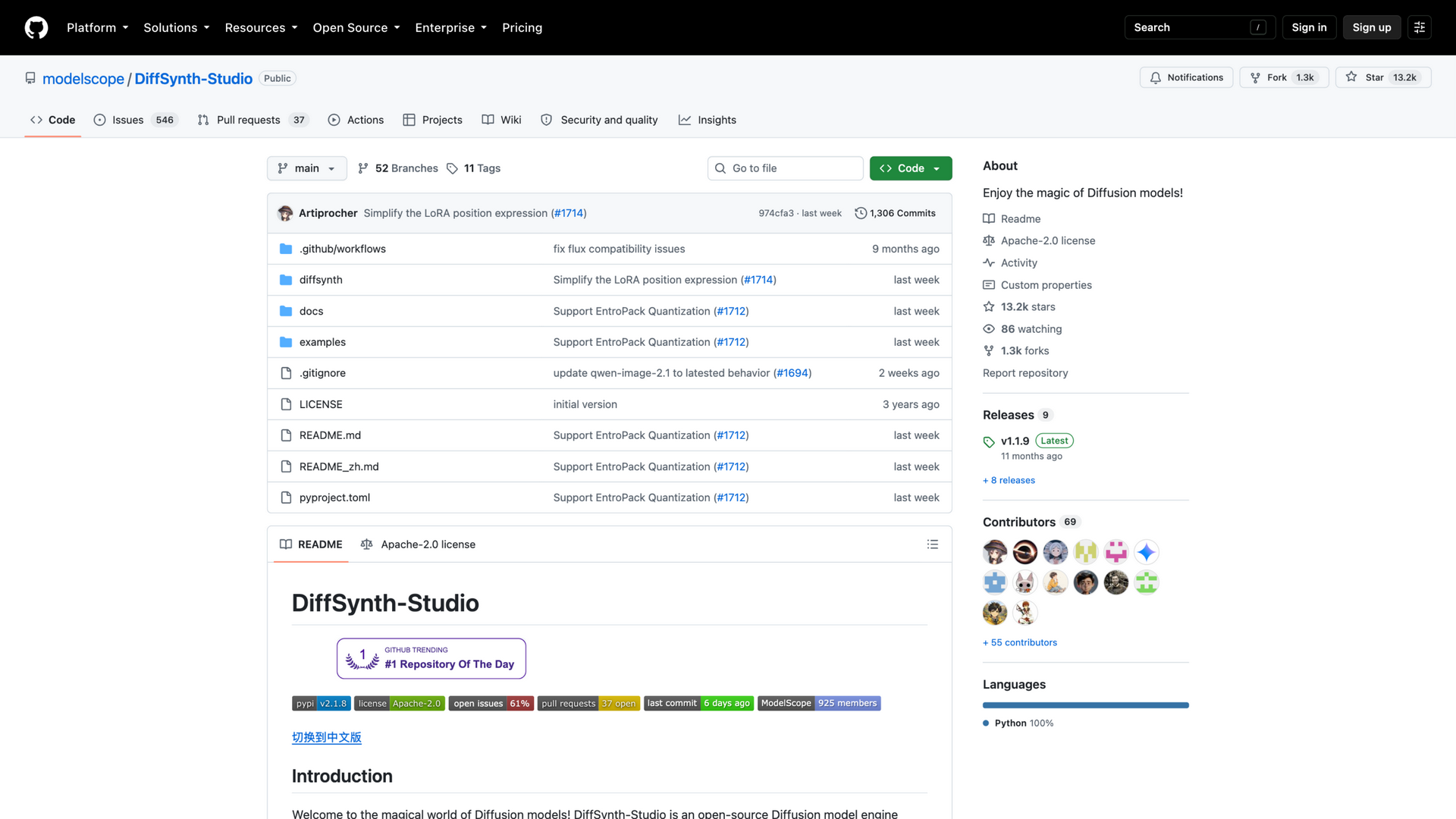Open the green Code dropdown button
Viewport: 1456px width, 819px height.
[x=910, y=168]
